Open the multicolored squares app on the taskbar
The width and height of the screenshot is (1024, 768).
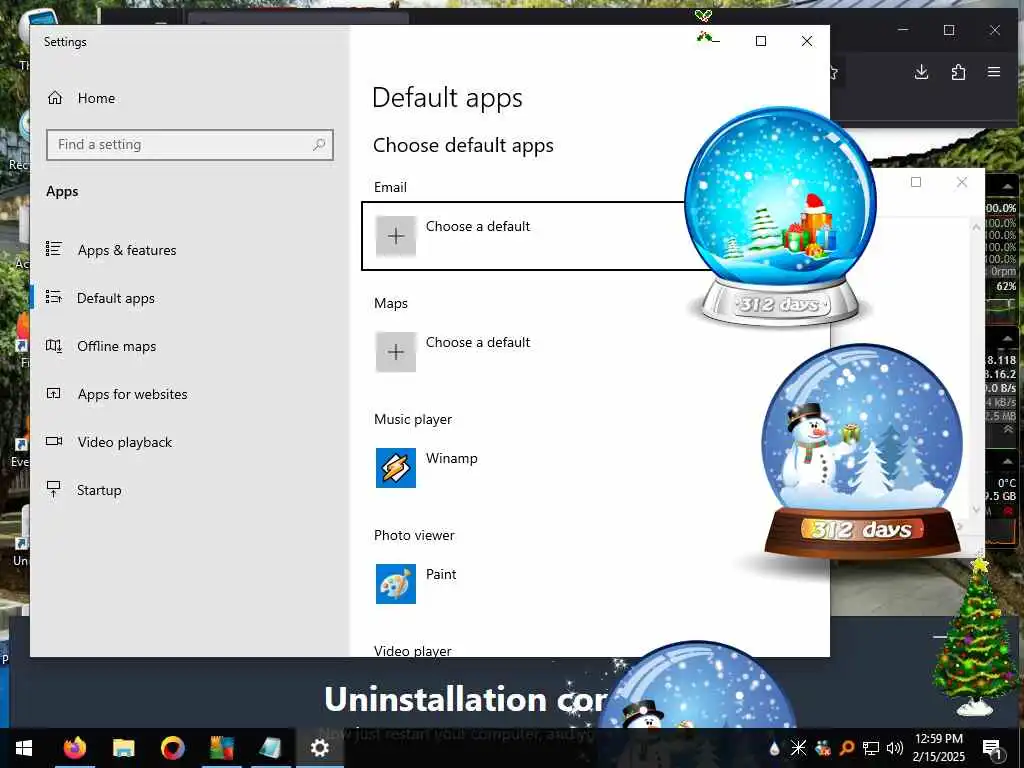[221, 748]
